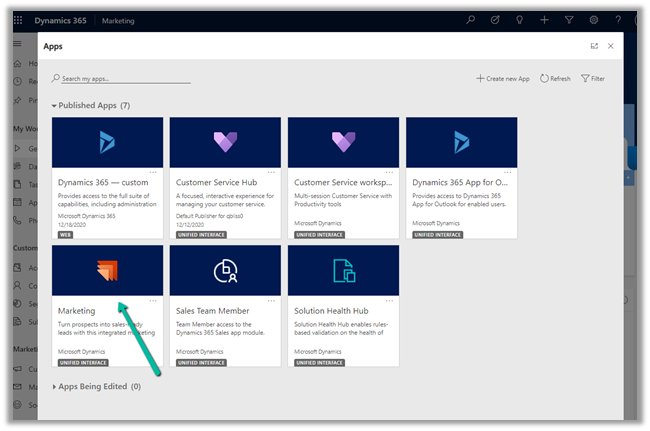Screen dimensions: 650x431
Task: Click the plus icon in top bar
Action: pos(543,20)
